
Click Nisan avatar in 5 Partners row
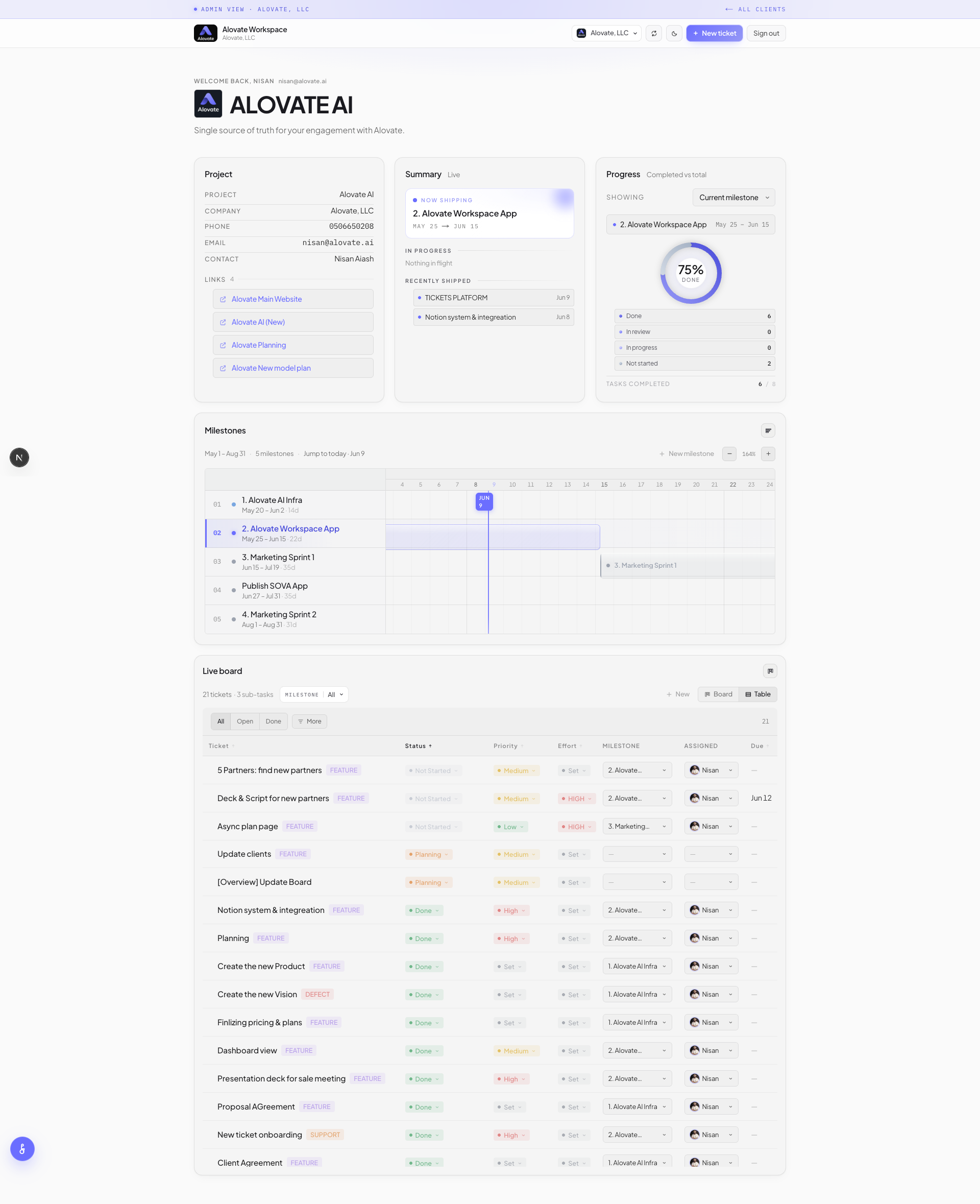tap(694, 770)
